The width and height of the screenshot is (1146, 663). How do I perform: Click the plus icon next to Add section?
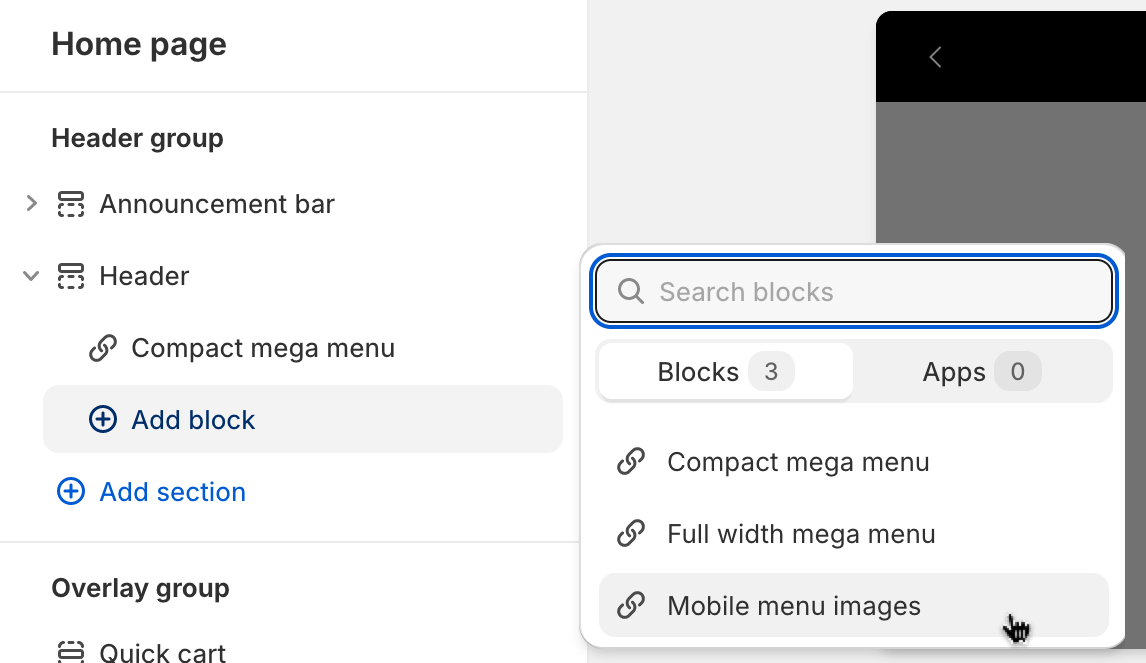click(x=71, y=492)
